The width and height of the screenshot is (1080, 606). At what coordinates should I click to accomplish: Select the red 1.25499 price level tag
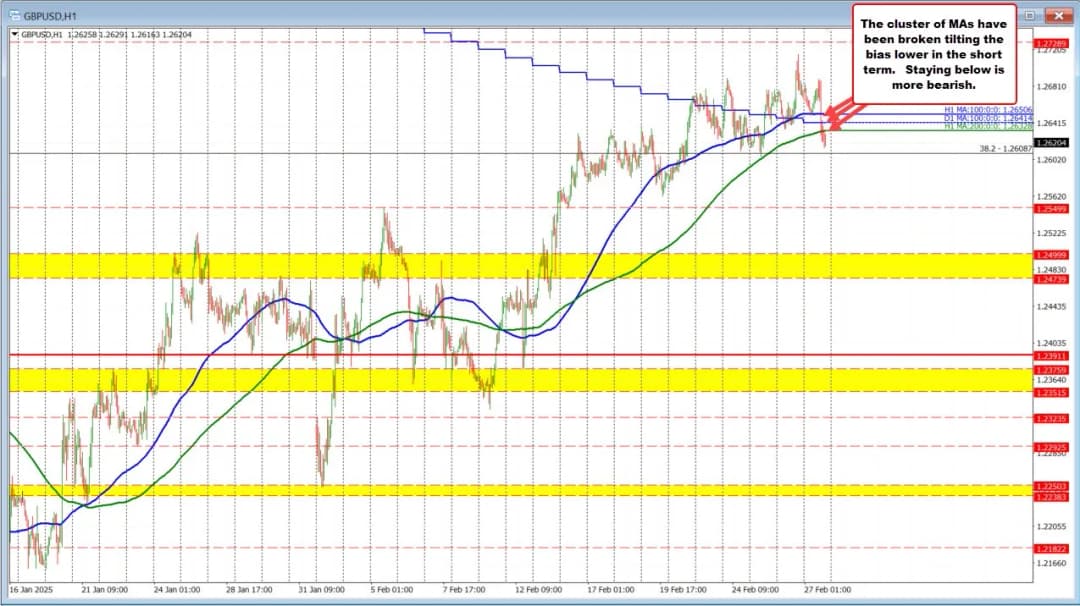pyautogui.click(x=1054, y=208)
